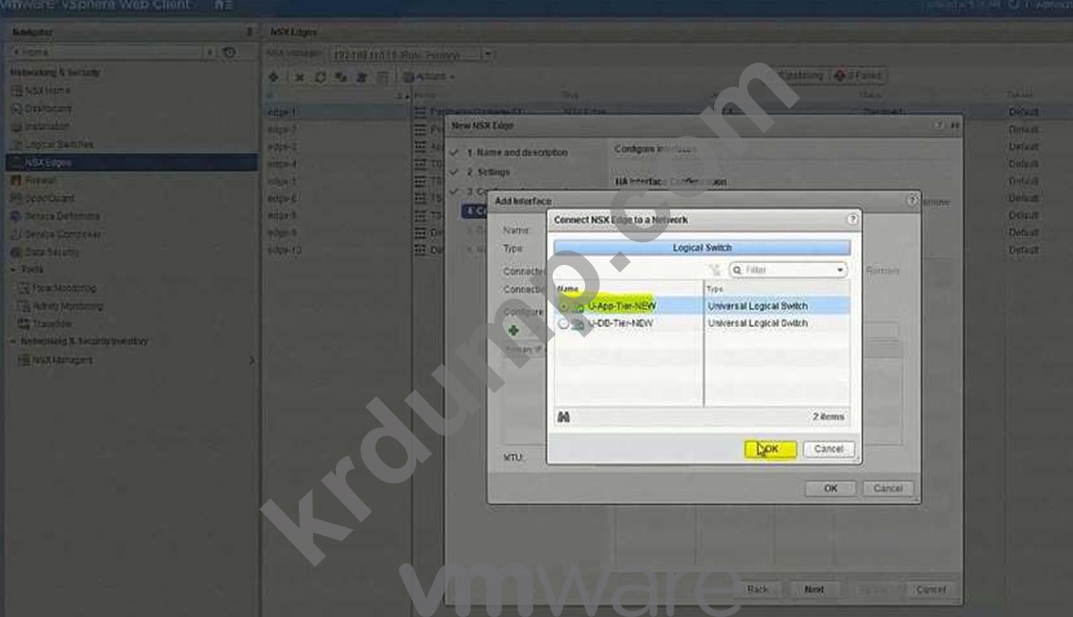Click the Traceflow icon under Tools
Viewport: 1073px width, 617px height.
pos(24,324)
